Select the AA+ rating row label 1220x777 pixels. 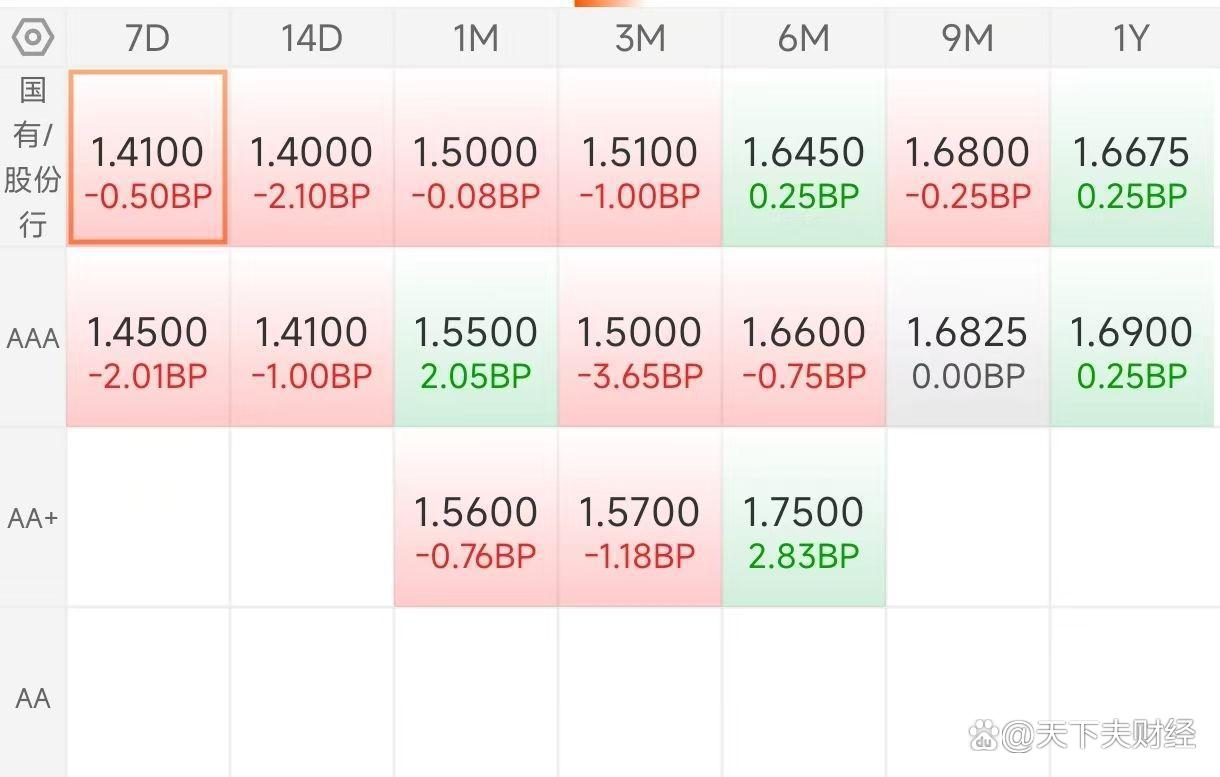point(33,519)
